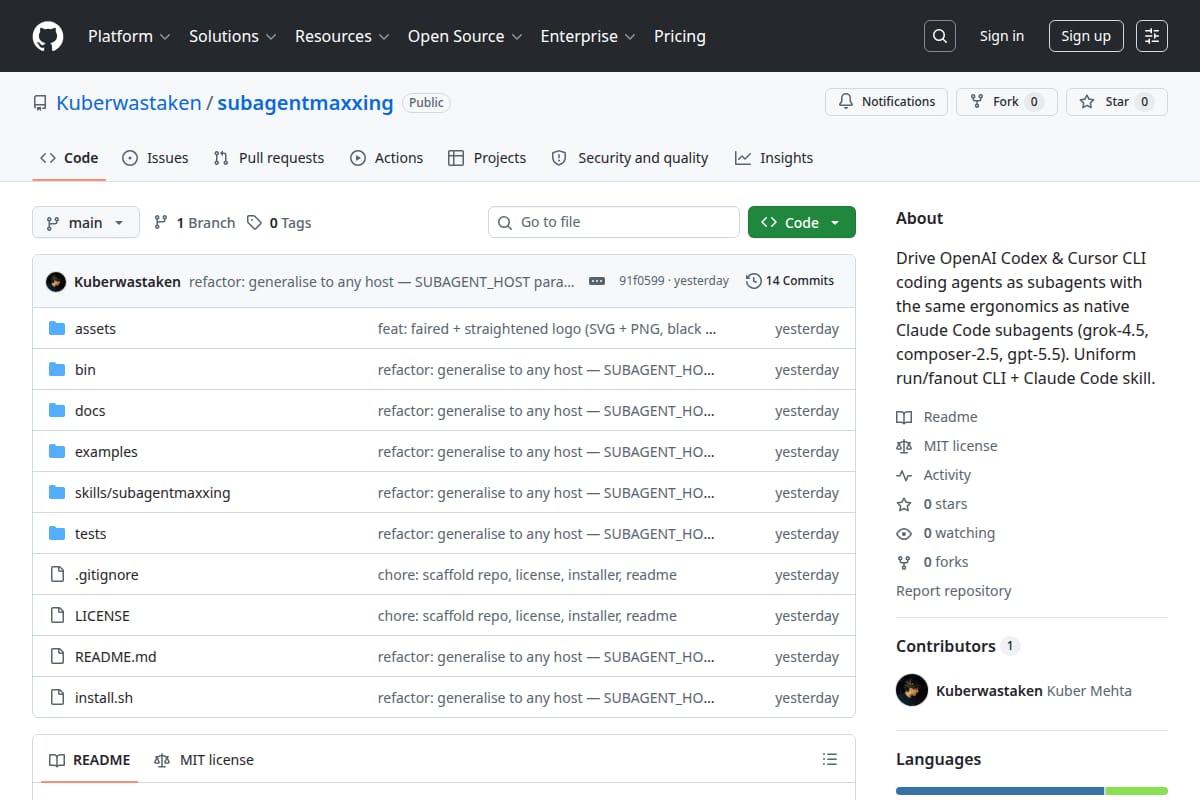Viewport: 1200px width, 800px height.
Task: Open the Actions tab
Action: click(387, 158)
